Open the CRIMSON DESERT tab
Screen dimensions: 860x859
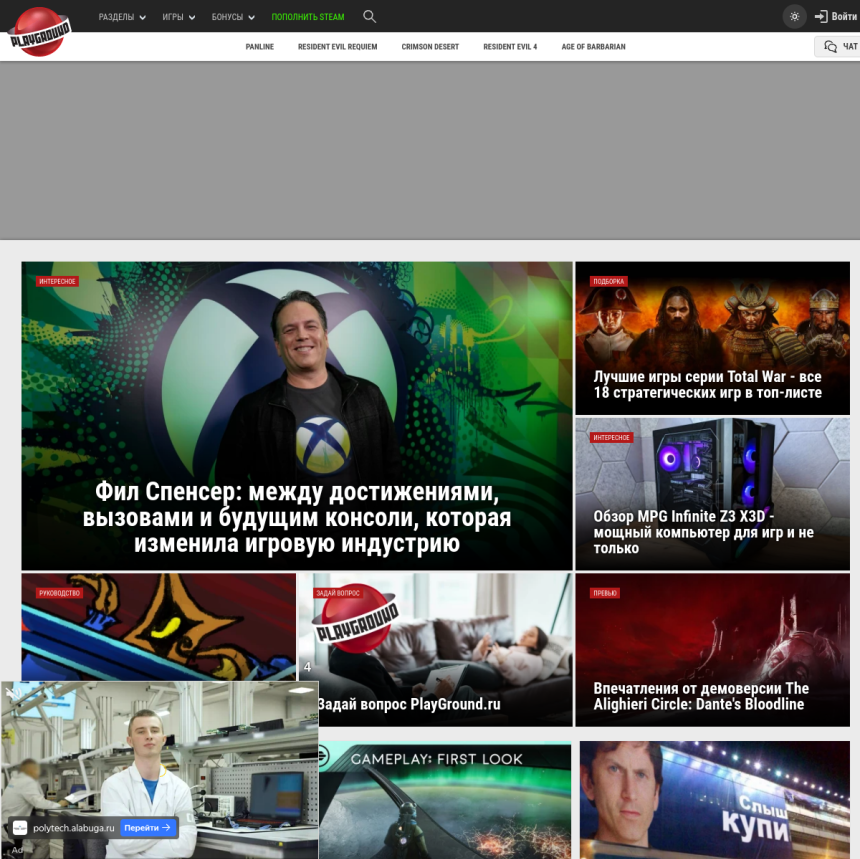coord(430,47)
